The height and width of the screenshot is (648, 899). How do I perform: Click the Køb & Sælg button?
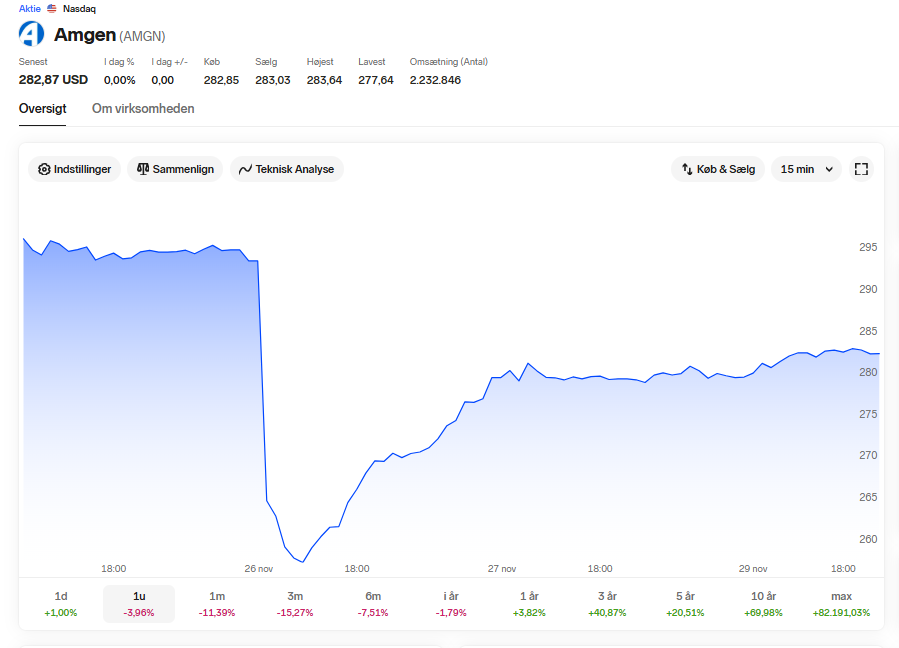tap(718, 169)
